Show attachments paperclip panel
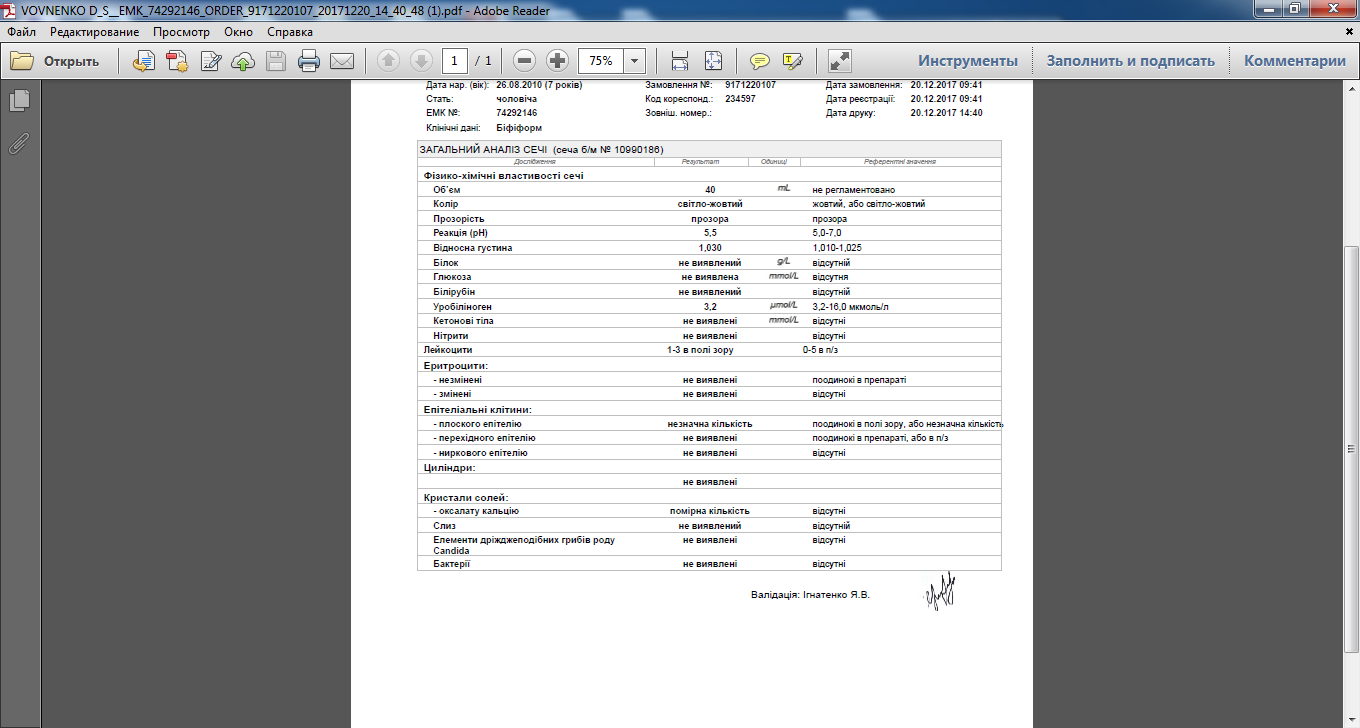The width and height of the screenshot is (1360, 728). (19, 143)
